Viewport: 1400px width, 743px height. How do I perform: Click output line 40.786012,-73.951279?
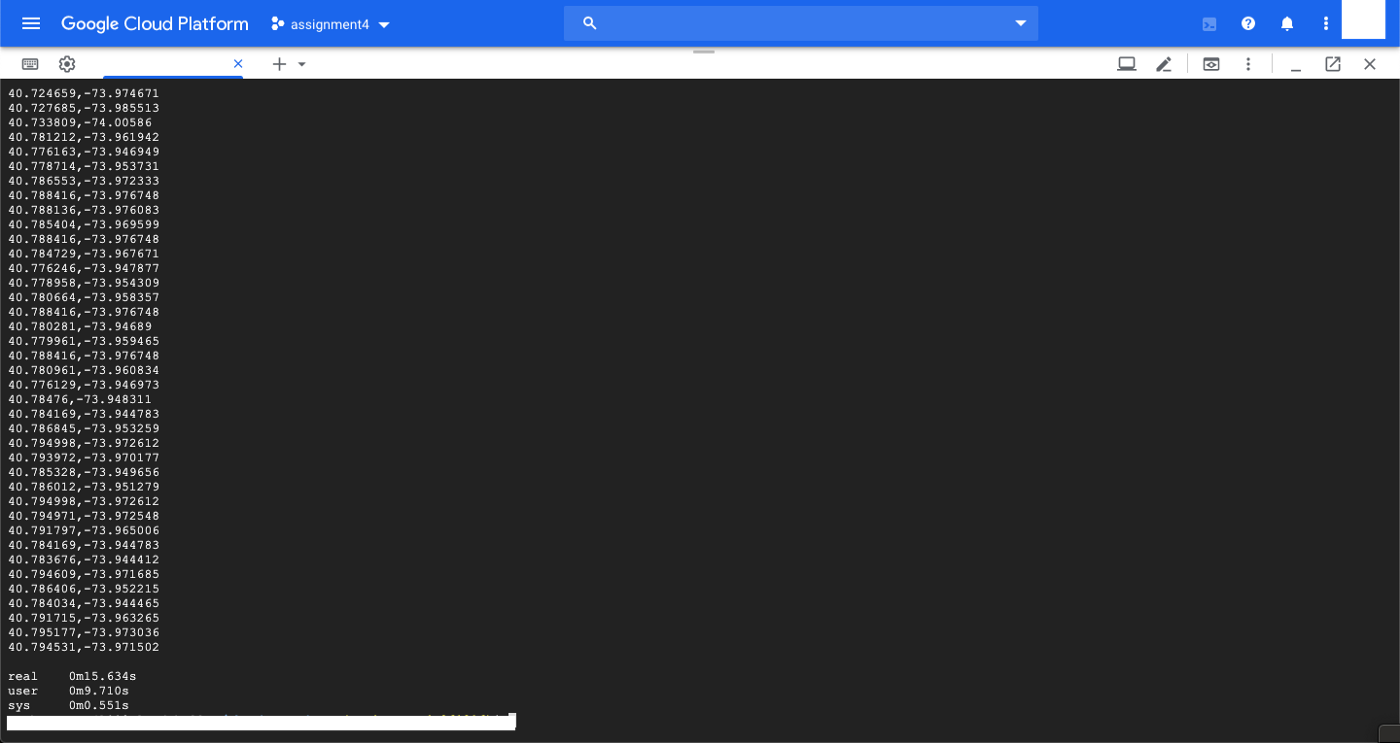tap(84, 487)
